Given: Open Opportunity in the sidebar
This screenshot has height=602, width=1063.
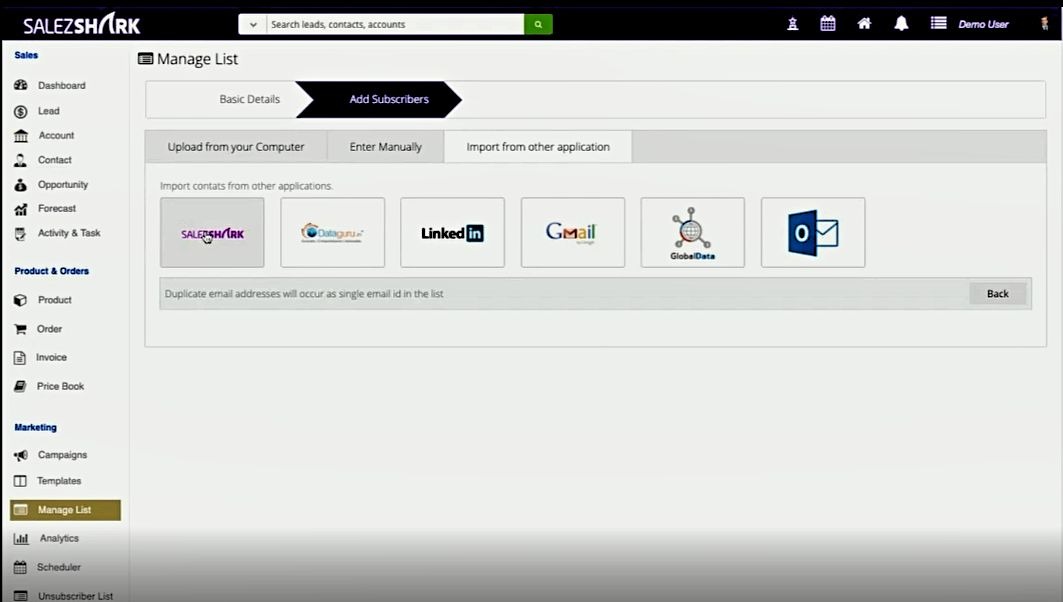Looking at the screenshot, I should (x=63, y=184).
